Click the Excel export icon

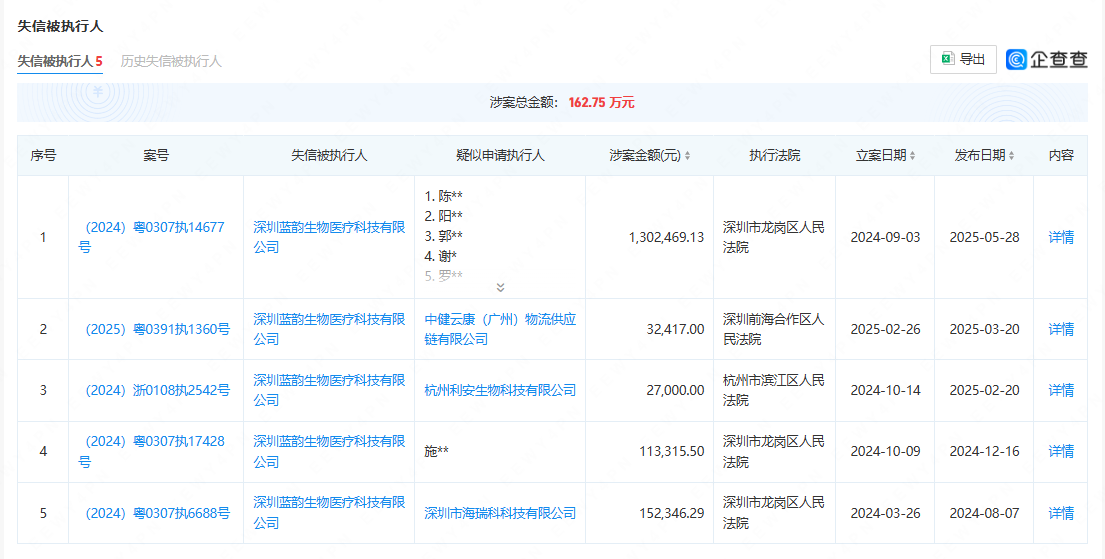(949, 59)
